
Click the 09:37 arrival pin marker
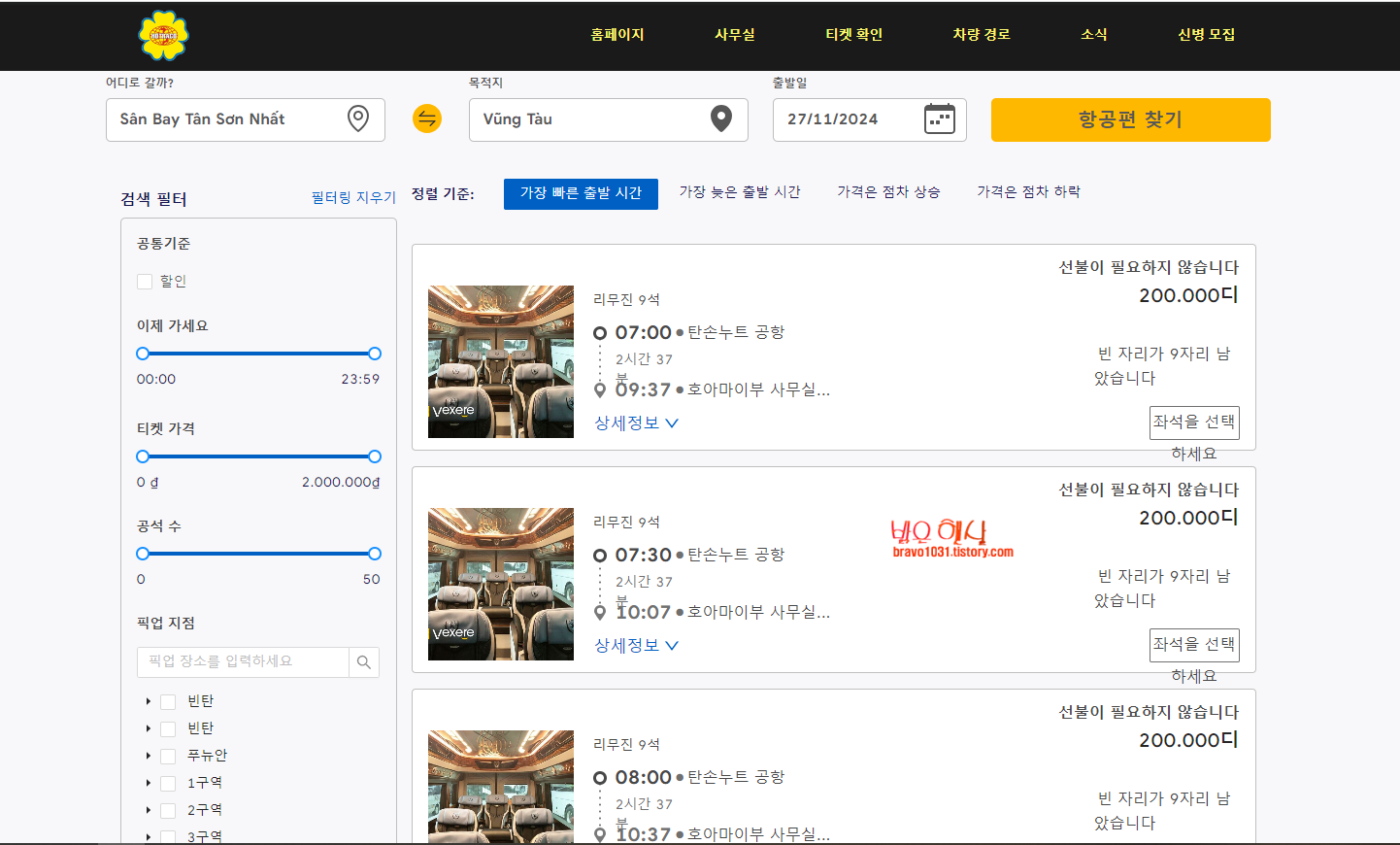click(x=600, y=390)
